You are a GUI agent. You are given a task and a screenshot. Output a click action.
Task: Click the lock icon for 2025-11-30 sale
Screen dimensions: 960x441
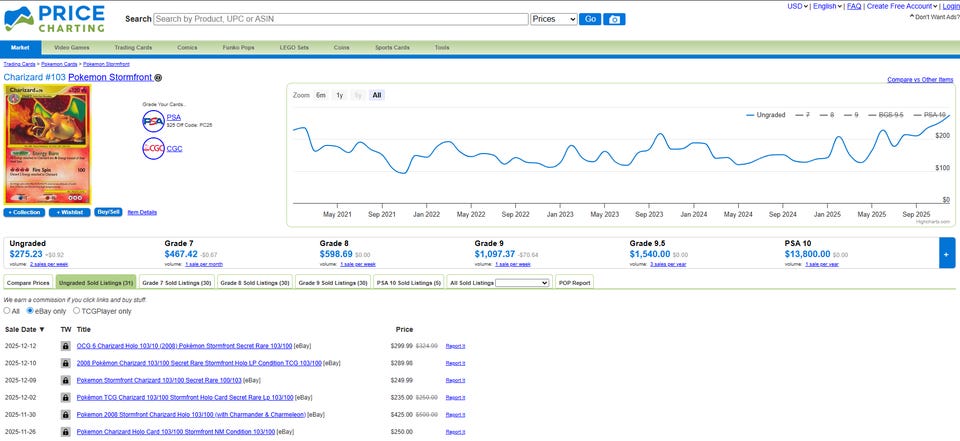point(65,414)
